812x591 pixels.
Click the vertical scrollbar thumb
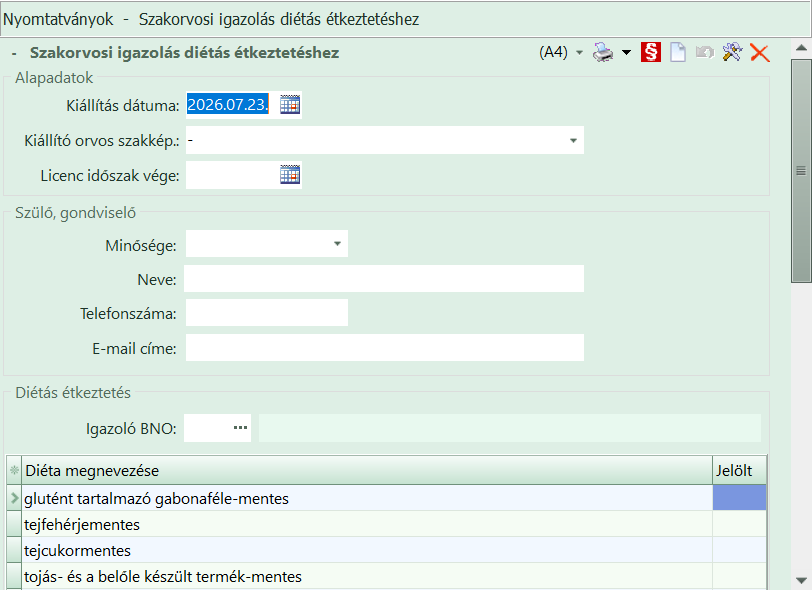pyautogui.click(x=801, y=171)
